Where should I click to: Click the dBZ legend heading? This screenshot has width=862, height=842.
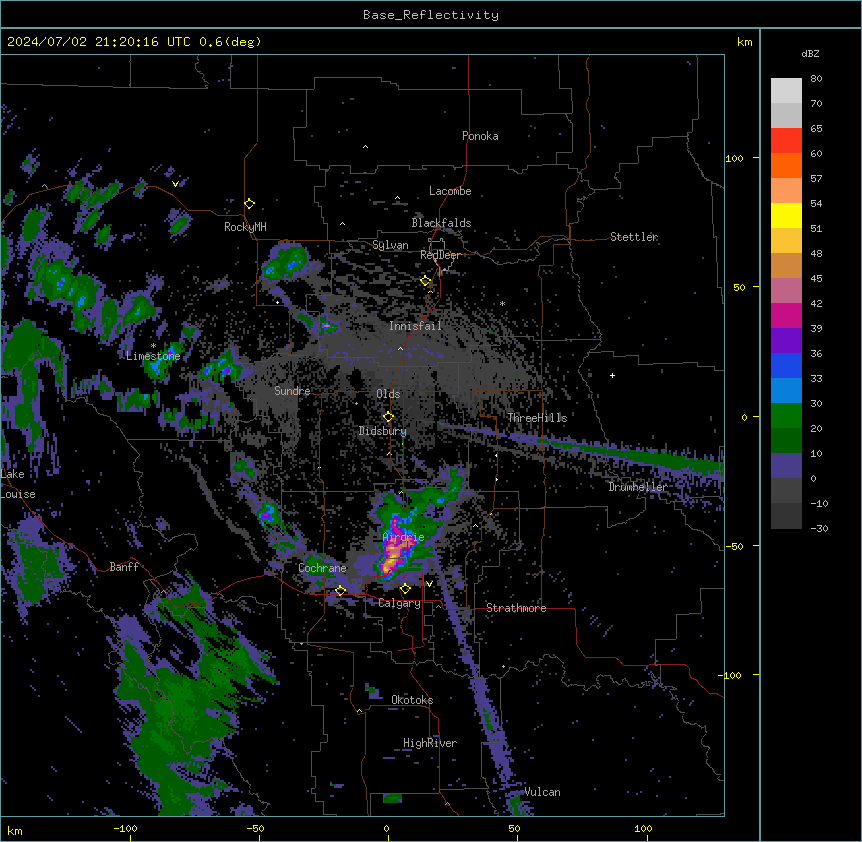[x=810, y=53]
